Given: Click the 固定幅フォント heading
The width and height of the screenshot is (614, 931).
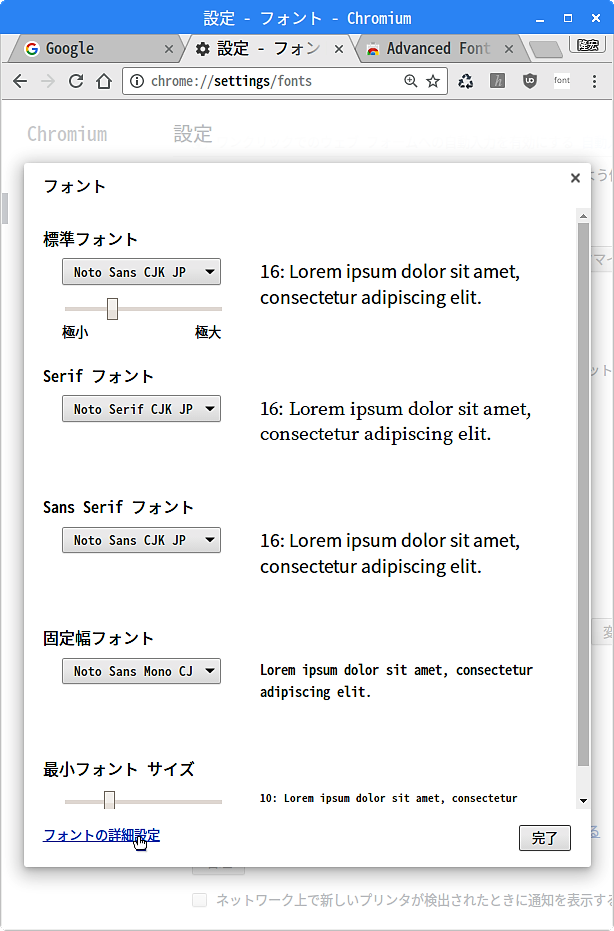Looking at the screenshot, I should click(99, 638).
